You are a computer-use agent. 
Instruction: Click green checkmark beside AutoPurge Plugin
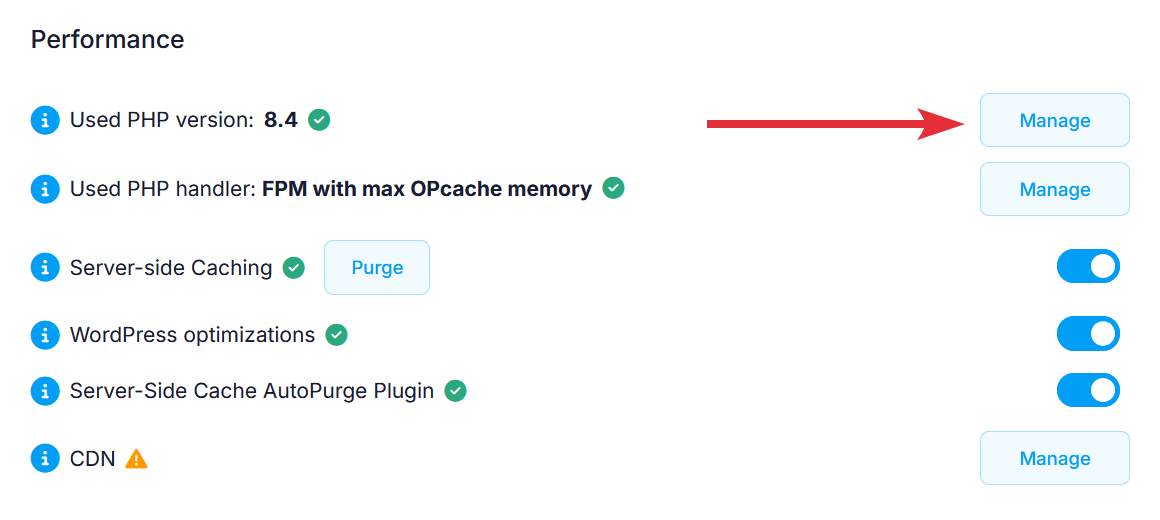[455, 391]
